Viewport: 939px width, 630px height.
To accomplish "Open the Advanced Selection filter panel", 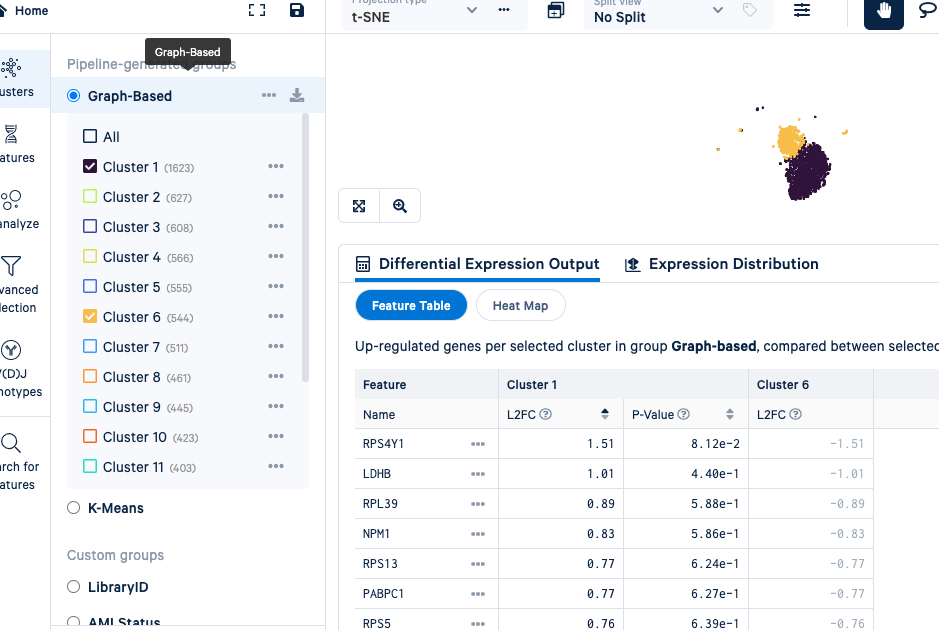I will click(x=17, y=285).
